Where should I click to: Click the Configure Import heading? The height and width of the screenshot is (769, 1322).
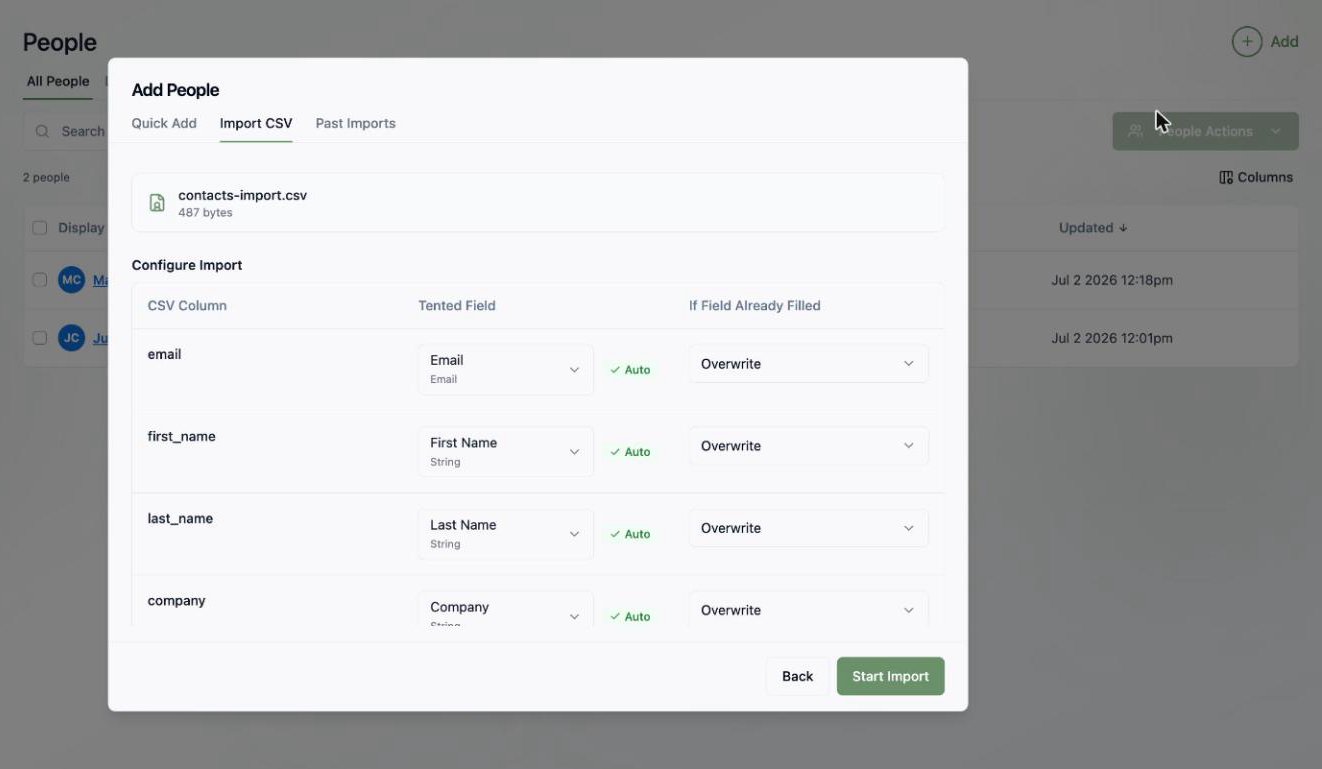pyautogui.click(x=187, y=265)
